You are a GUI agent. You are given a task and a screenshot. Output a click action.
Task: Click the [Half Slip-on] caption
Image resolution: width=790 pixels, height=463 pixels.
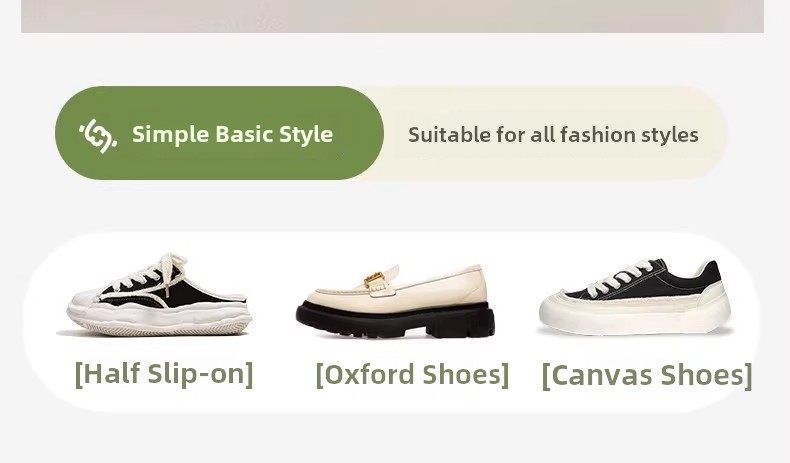click(164, 373)
